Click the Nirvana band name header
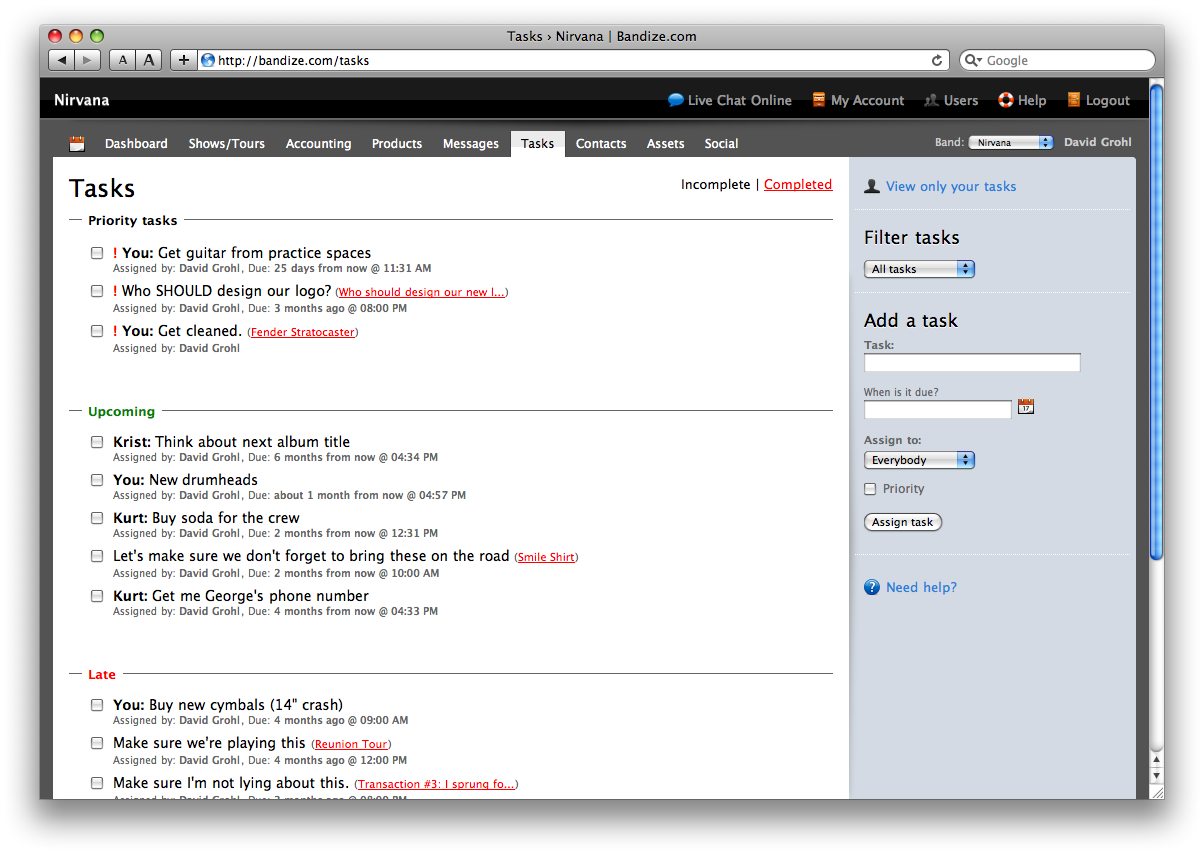This screenshot has height=854, width=1204. 82,100
